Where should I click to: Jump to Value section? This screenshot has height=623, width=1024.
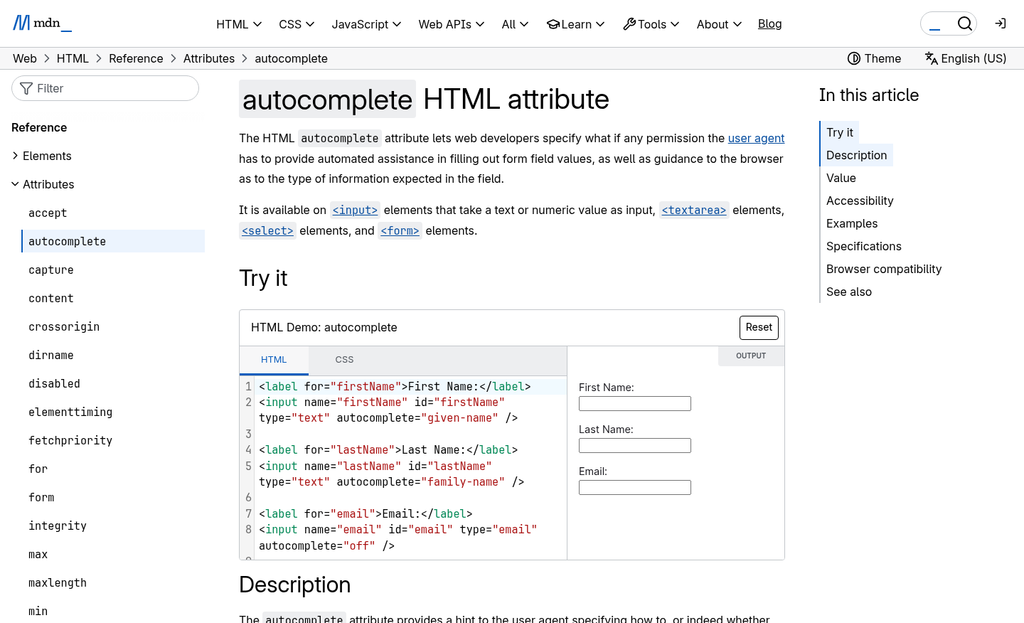pos(841,178)
